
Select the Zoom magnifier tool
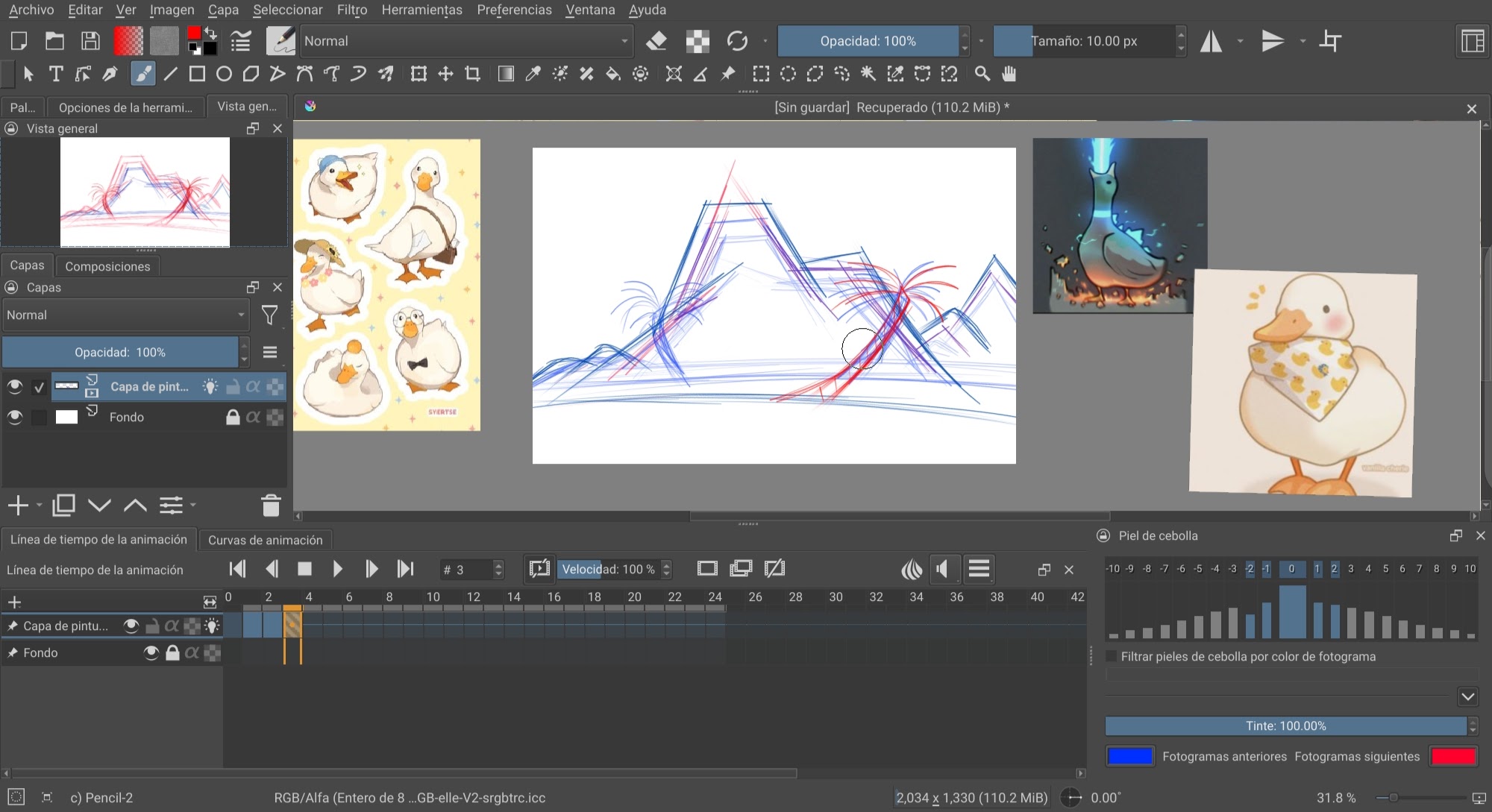coord(982,74)
